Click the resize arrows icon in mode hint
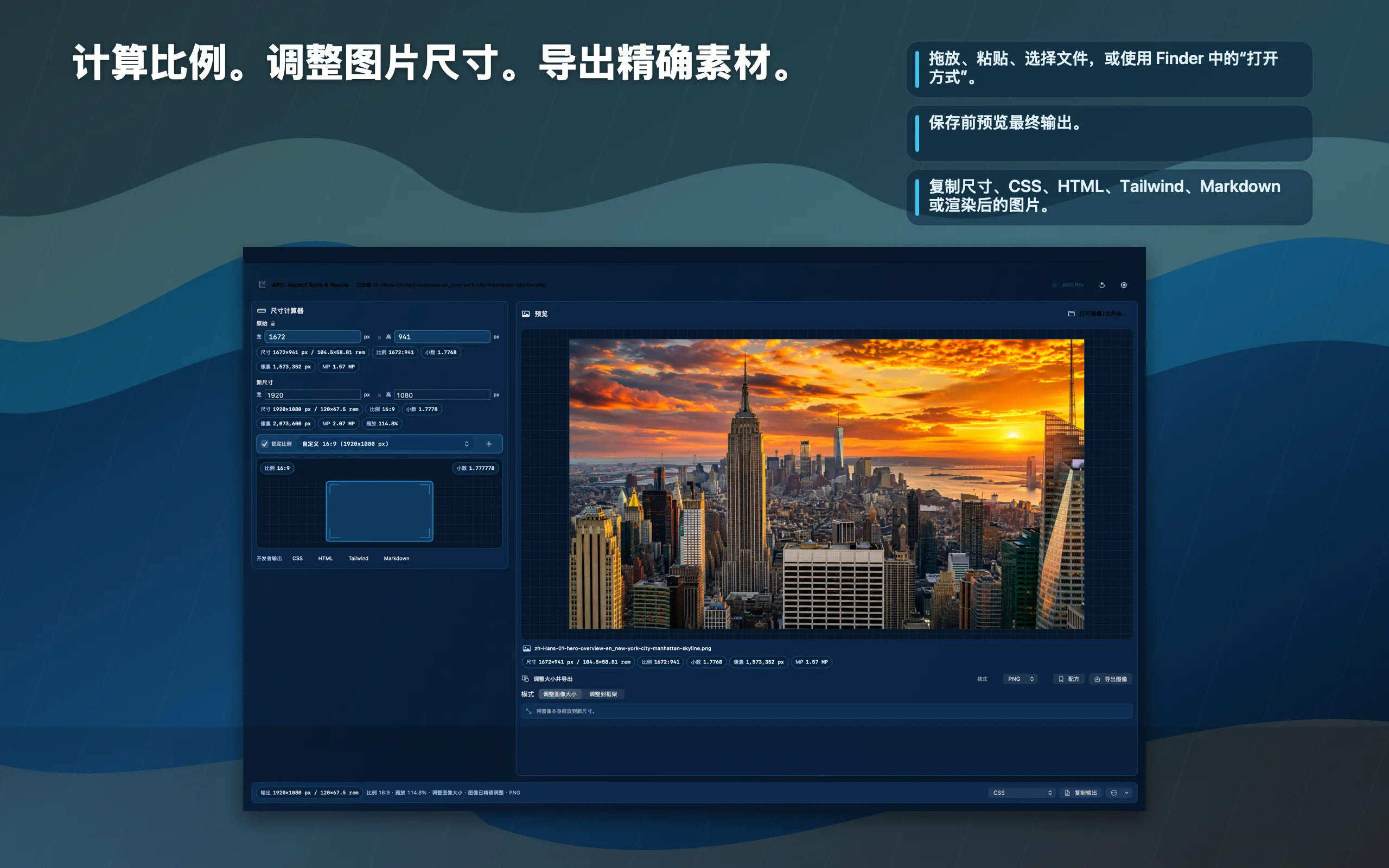This screenshot has width=1389, height=868. 528,711
